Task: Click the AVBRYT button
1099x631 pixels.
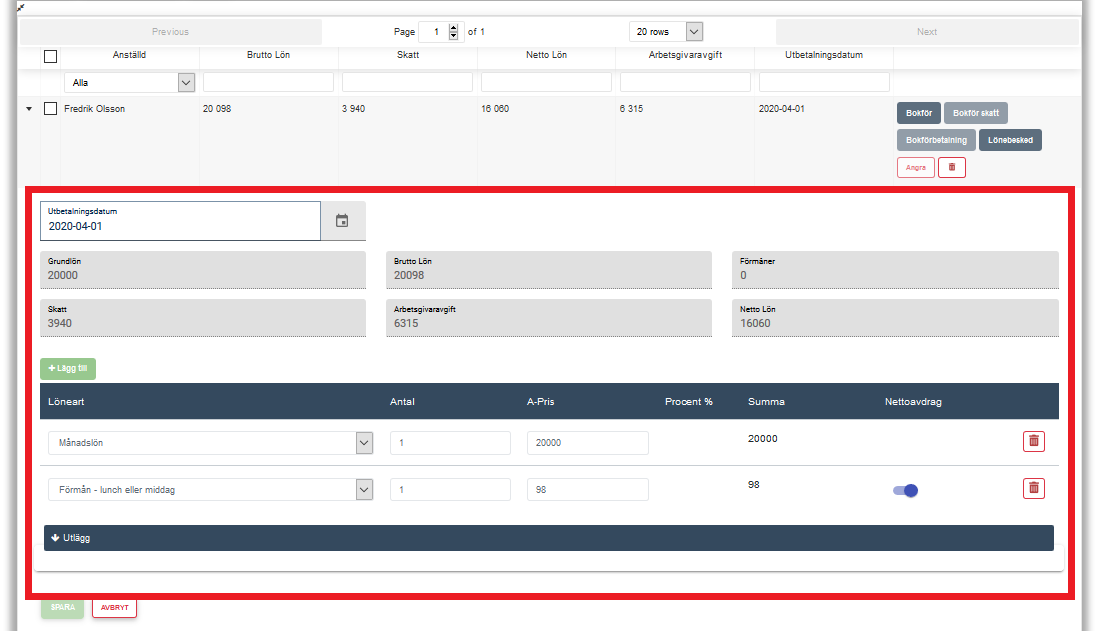Action: point(114,607)
